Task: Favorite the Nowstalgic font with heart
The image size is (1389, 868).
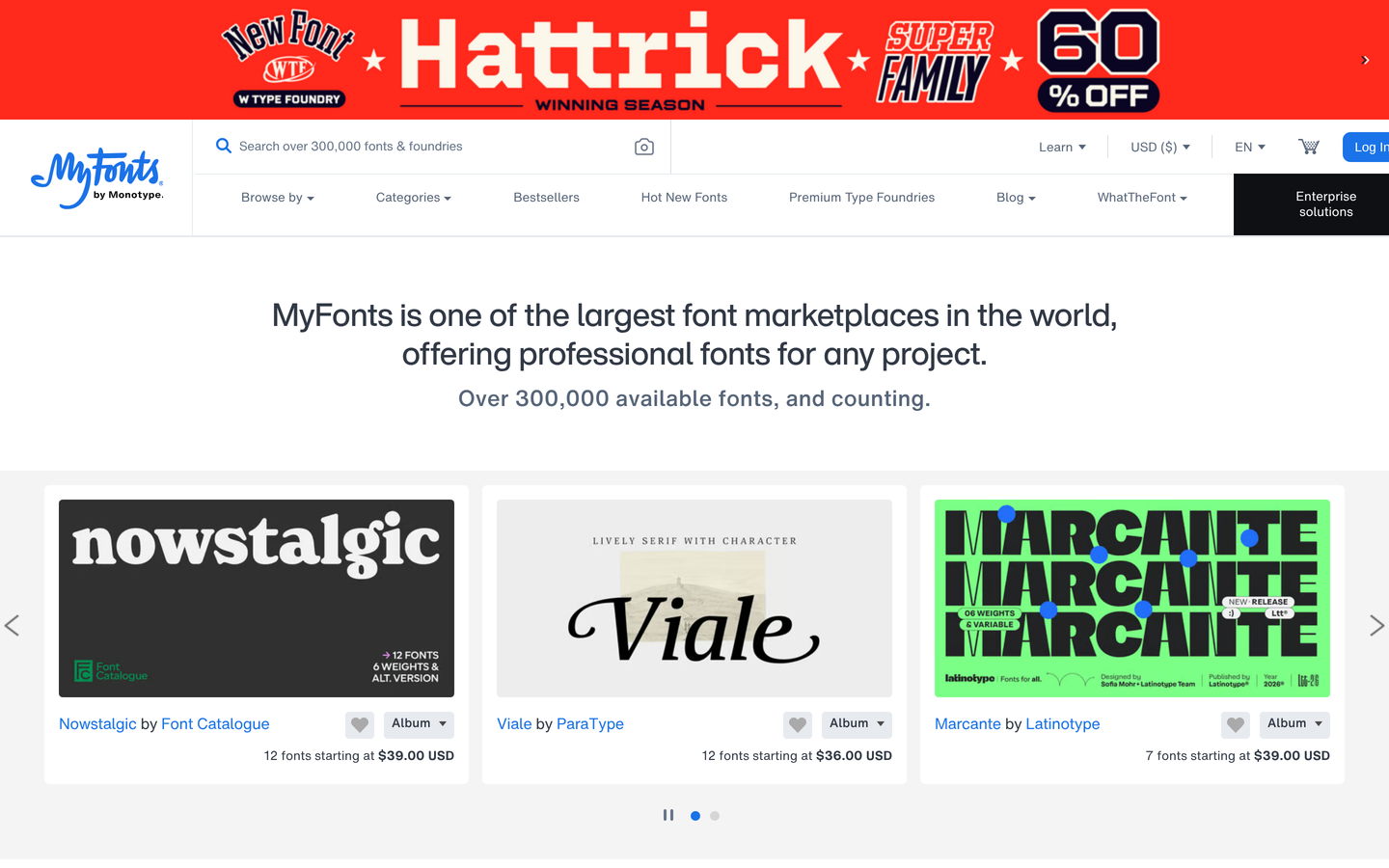Action: [360, 724]
